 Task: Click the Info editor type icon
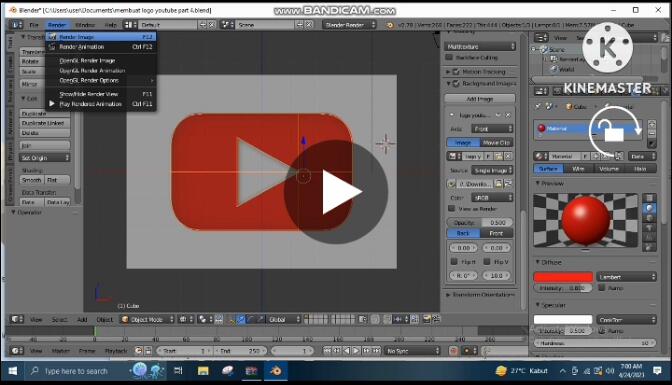[x=17, y=25]
